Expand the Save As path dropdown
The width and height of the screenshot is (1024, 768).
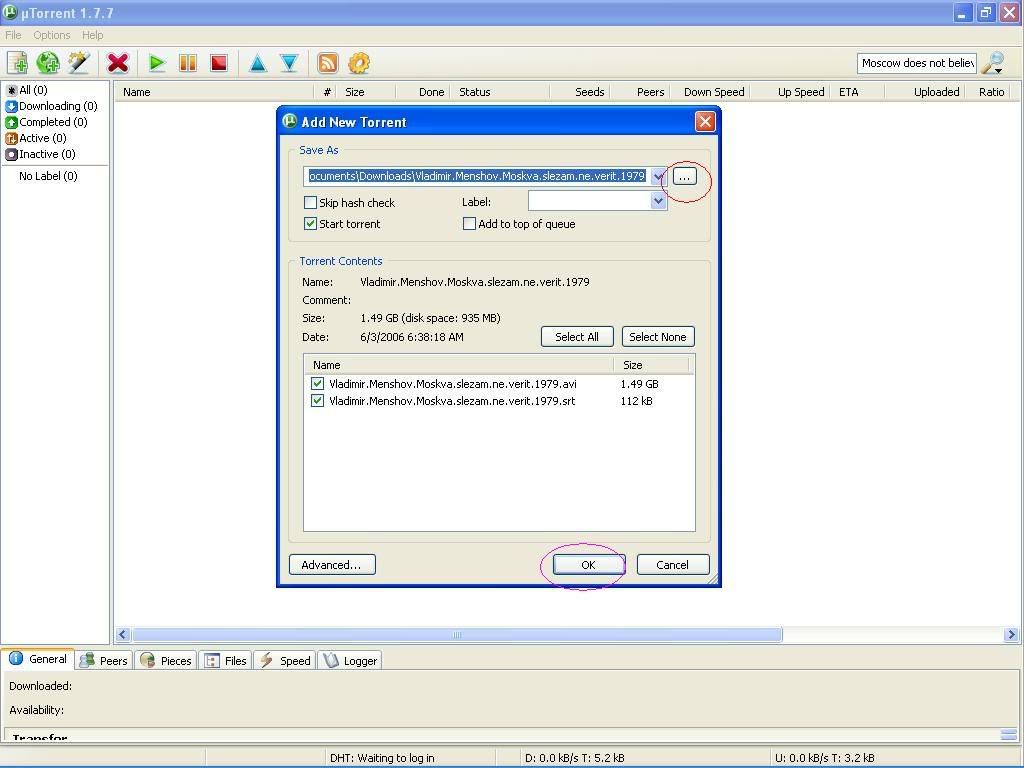click(x=658, y=176)
